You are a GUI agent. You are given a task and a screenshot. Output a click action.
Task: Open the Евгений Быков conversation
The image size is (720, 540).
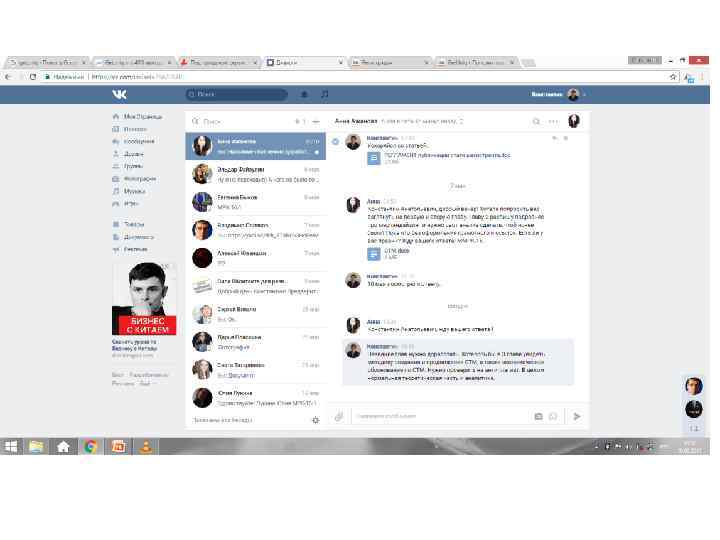click(x=255, y=202)
